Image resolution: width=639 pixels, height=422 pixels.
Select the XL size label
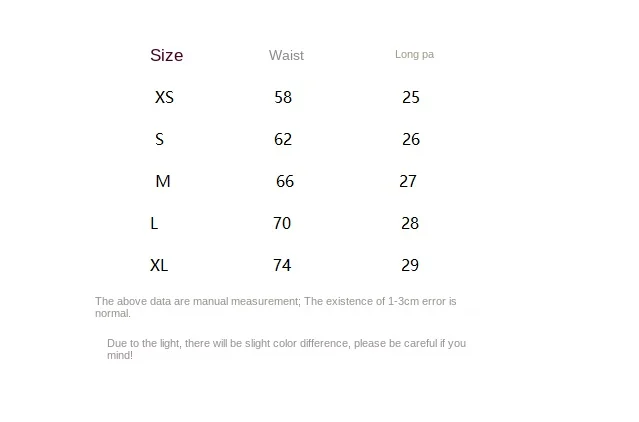(x=158, y=265)
